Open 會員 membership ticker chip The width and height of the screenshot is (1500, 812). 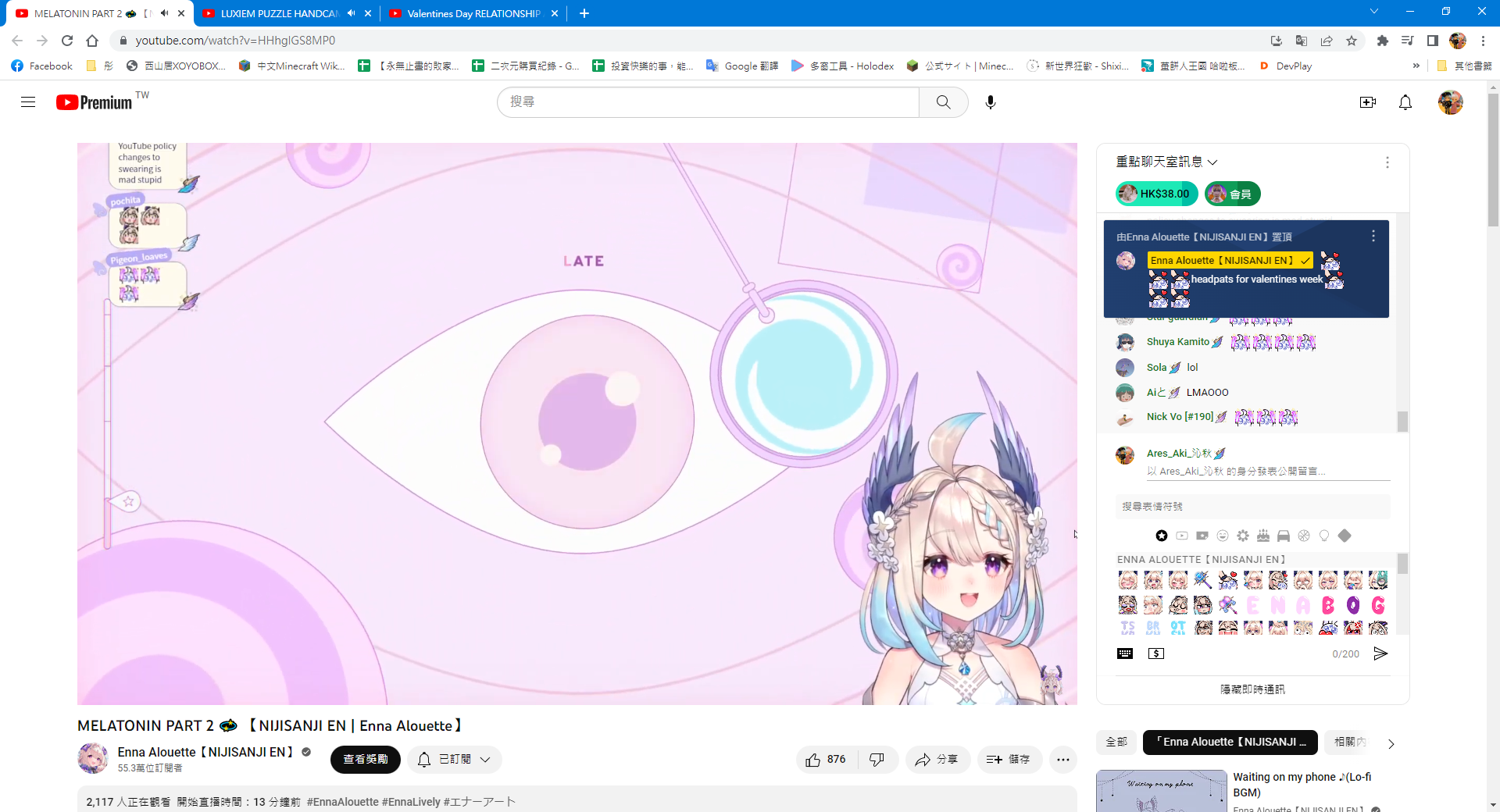(1232, 194)
